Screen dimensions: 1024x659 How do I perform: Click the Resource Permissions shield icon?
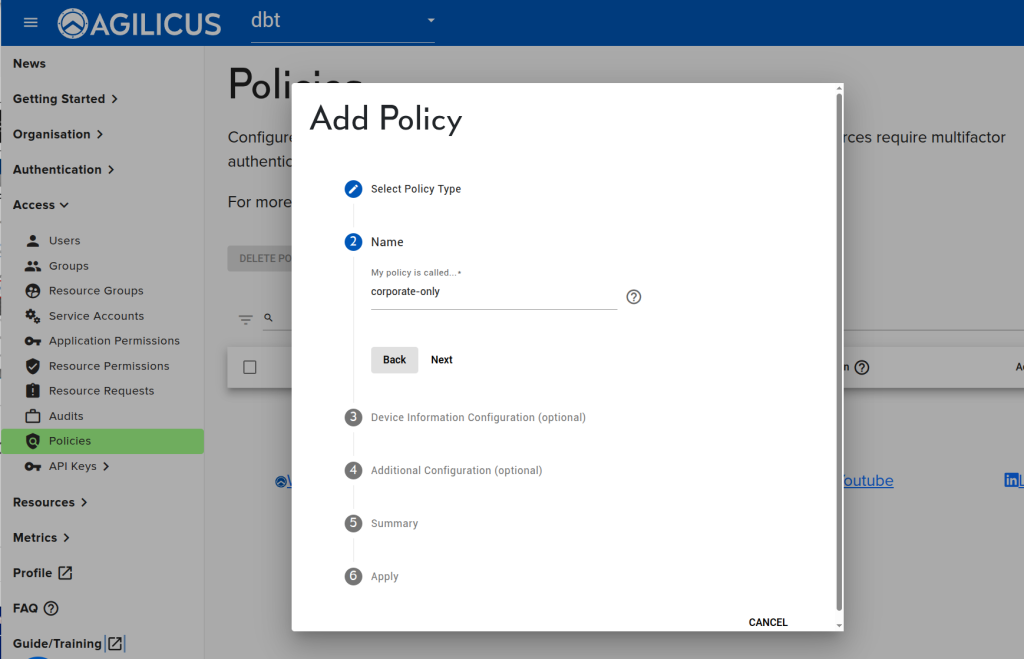click(33, 365)
